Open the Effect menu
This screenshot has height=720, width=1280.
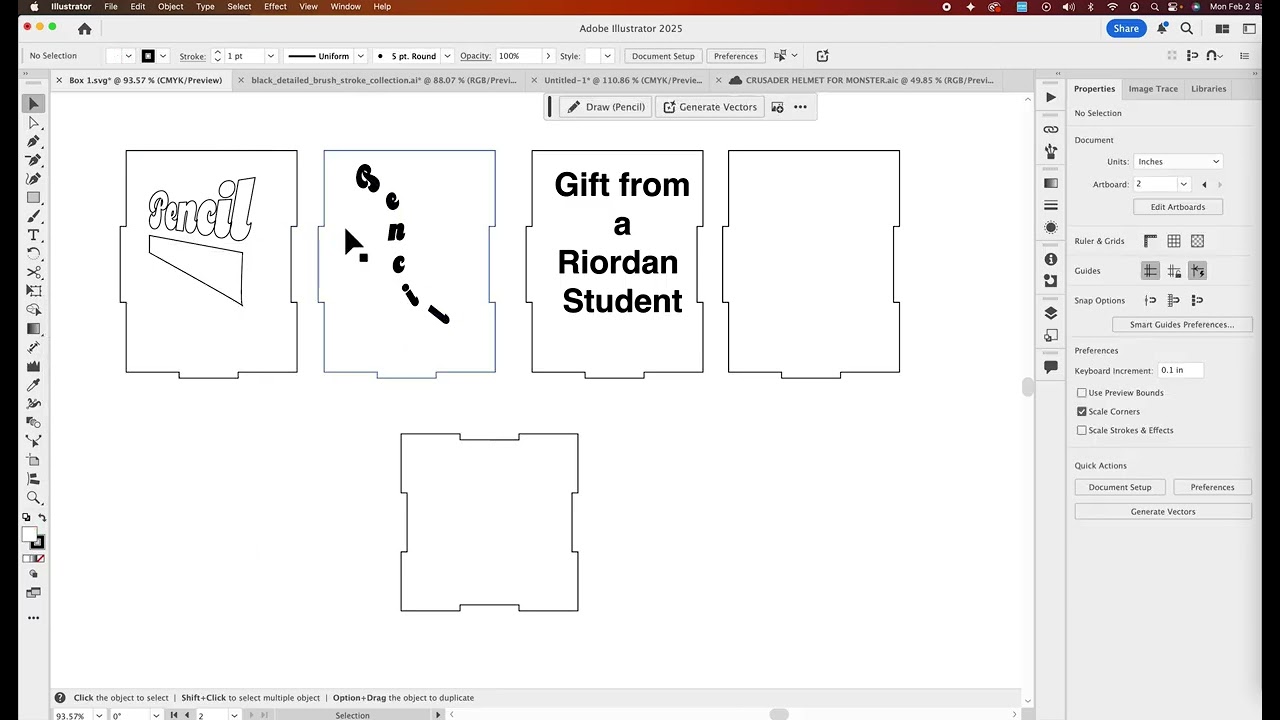(275, 7)
